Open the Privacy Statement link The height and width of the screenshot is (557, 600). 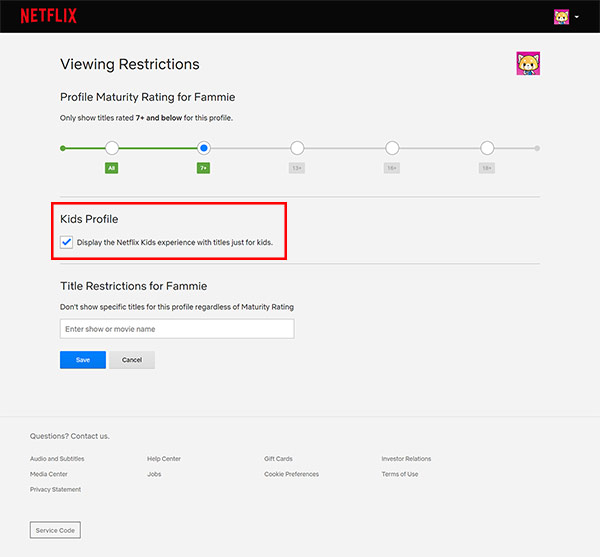(x=55, y=489)
